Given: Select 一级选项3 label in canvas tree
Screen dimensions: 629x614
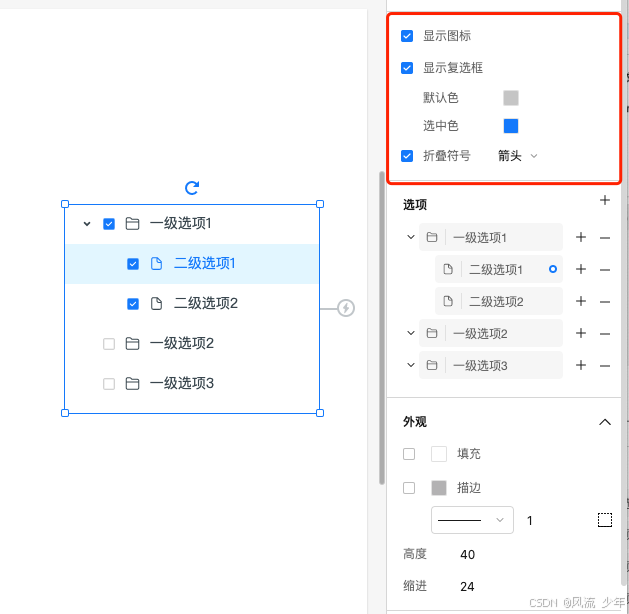Looking at the screenshot, I should [x=182, y=384].
